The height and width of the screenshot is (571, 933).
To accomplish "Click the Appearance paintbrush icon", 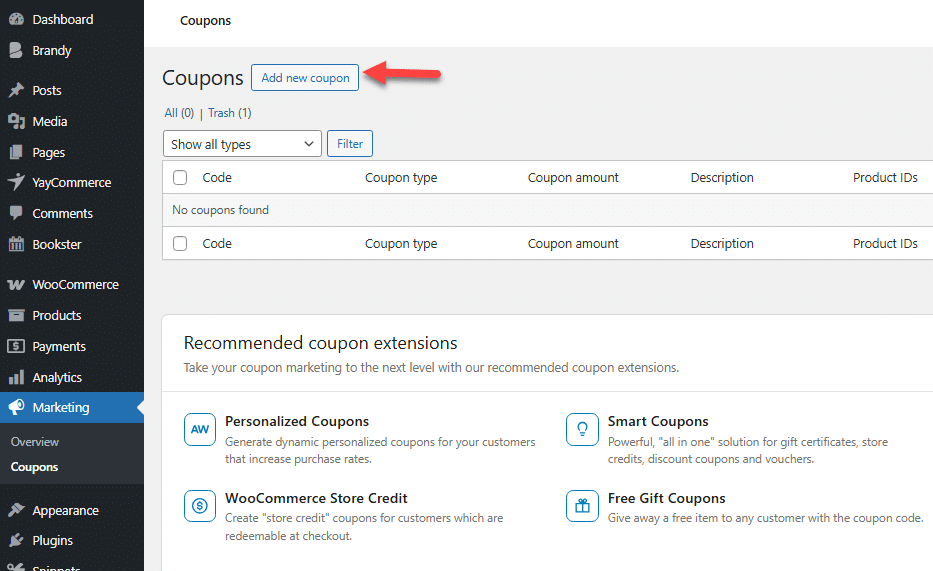I will click(x=16, y=510).
